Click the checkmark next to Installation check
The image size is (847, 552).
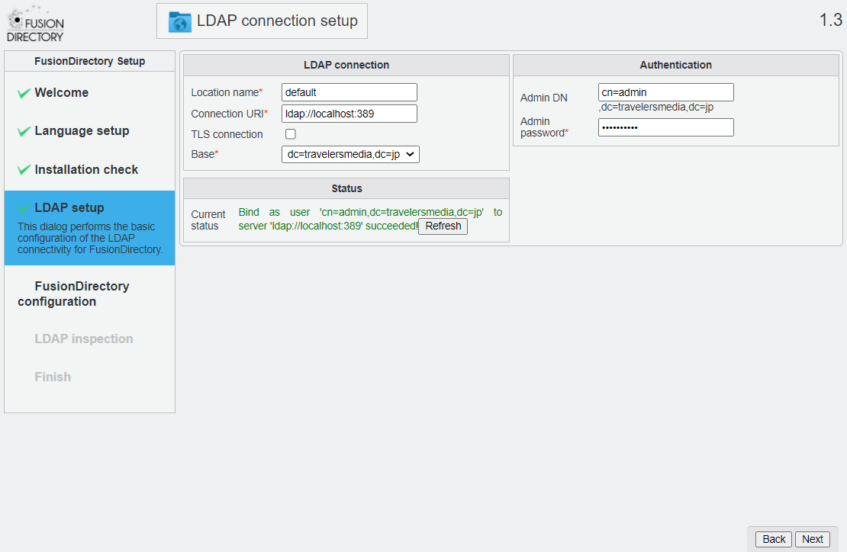(x=23, y=170)
